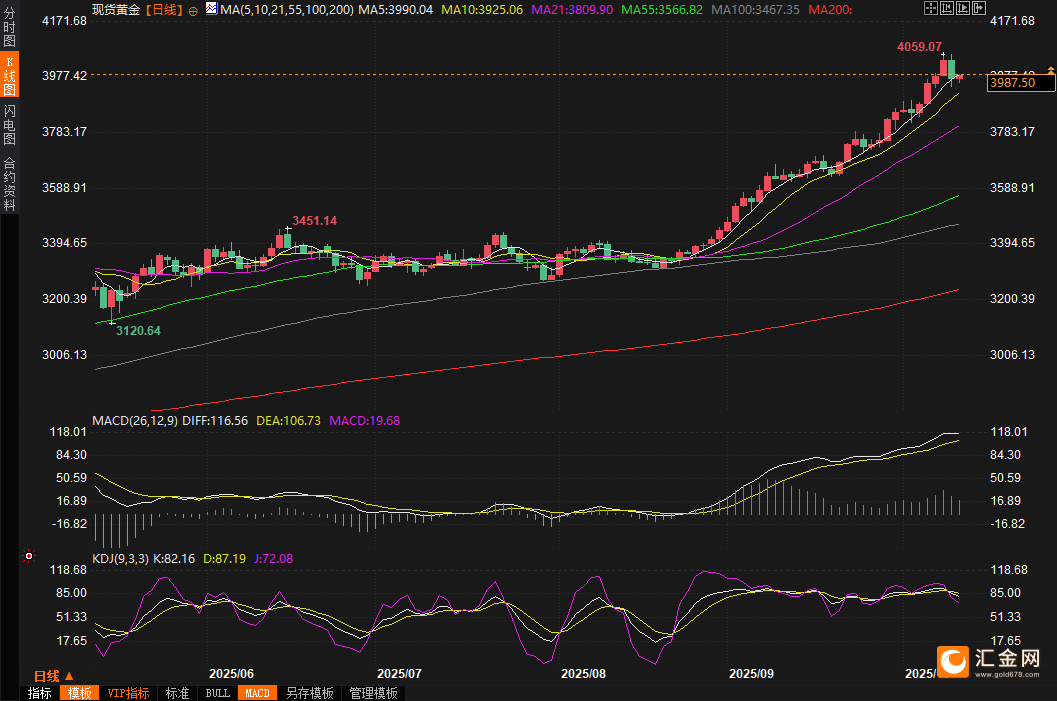The width and height of the screenshot is (1057, 701).
Task: Toggle the 标准 template button
Action: (177, 693)
